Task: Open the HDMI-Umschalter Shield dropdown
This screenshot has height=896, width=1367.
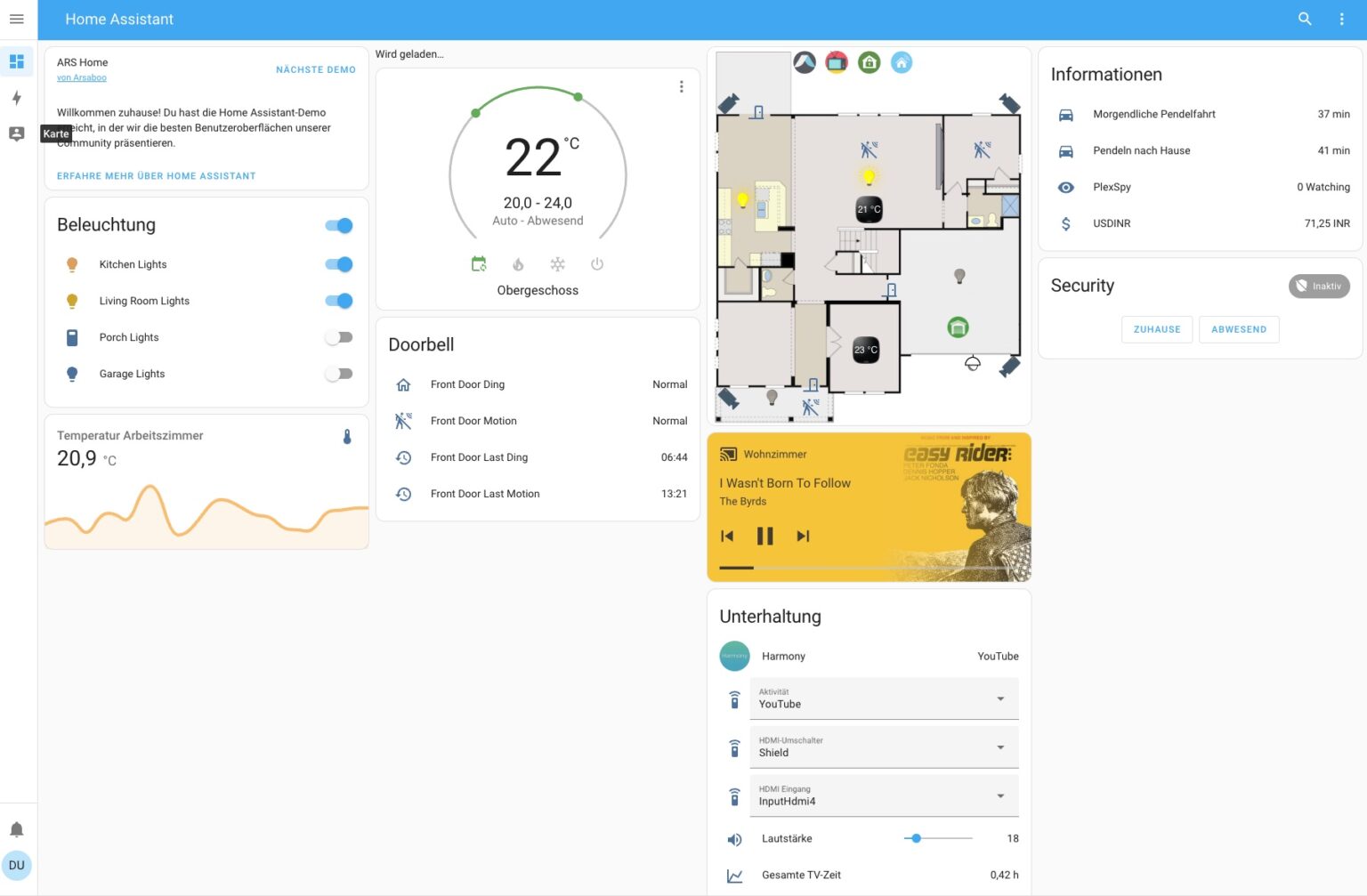Action: (x=885, y=747)
